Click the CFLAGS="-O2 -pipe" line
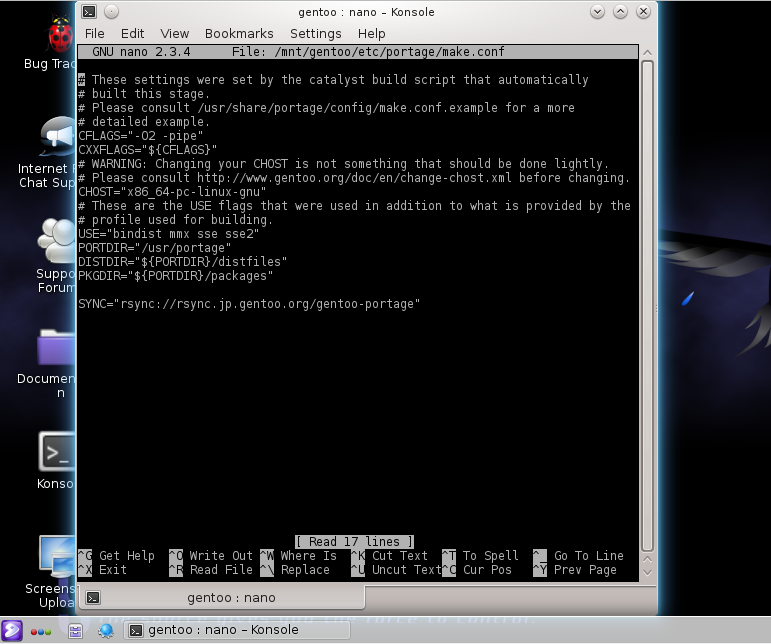The width and height of the screenshot is (771, 644). 141,136
